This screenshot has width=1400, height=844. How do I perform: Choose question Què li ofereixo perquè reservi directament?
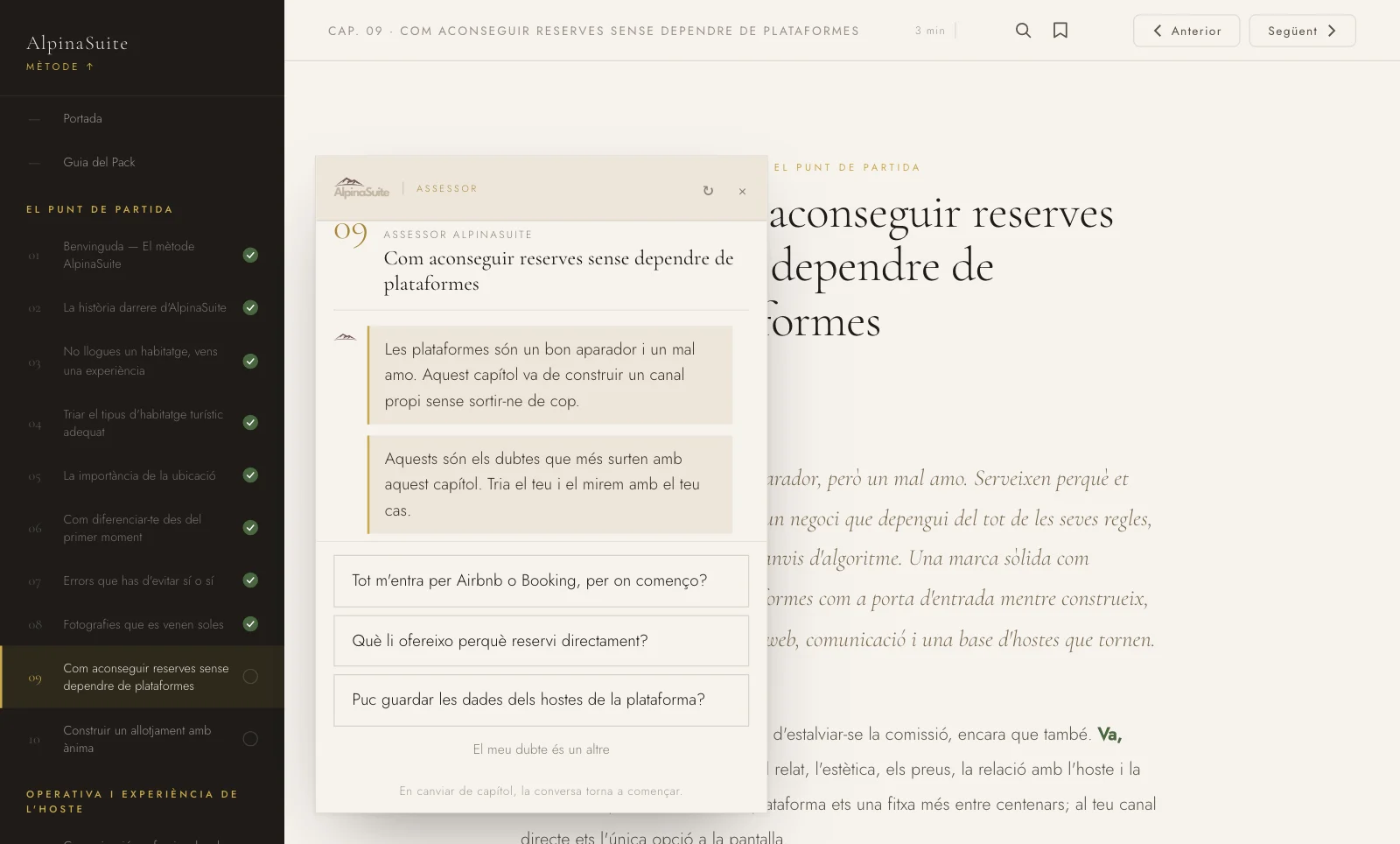tap(541, 641)
